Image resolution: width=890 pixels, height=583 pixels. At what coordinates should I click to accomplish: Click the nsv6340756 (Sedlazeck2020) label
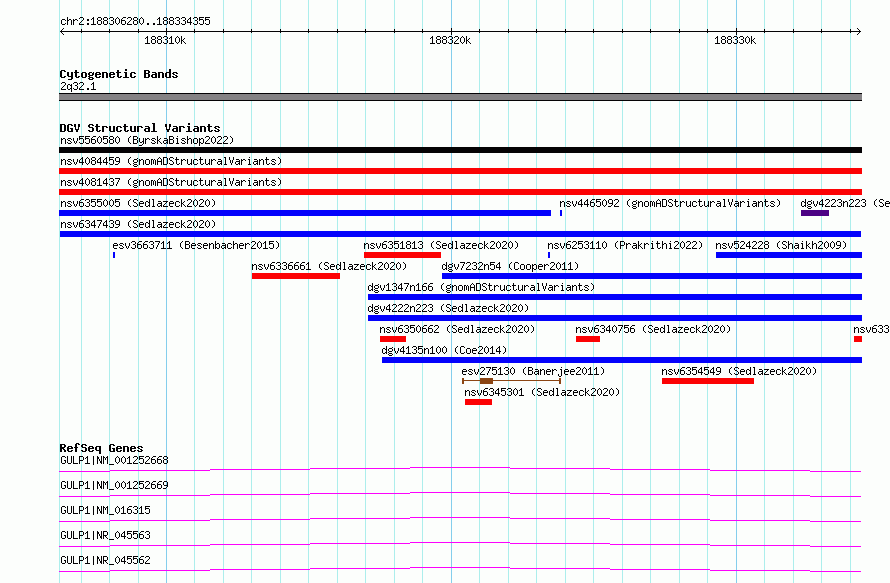click(x=653, y=329)
